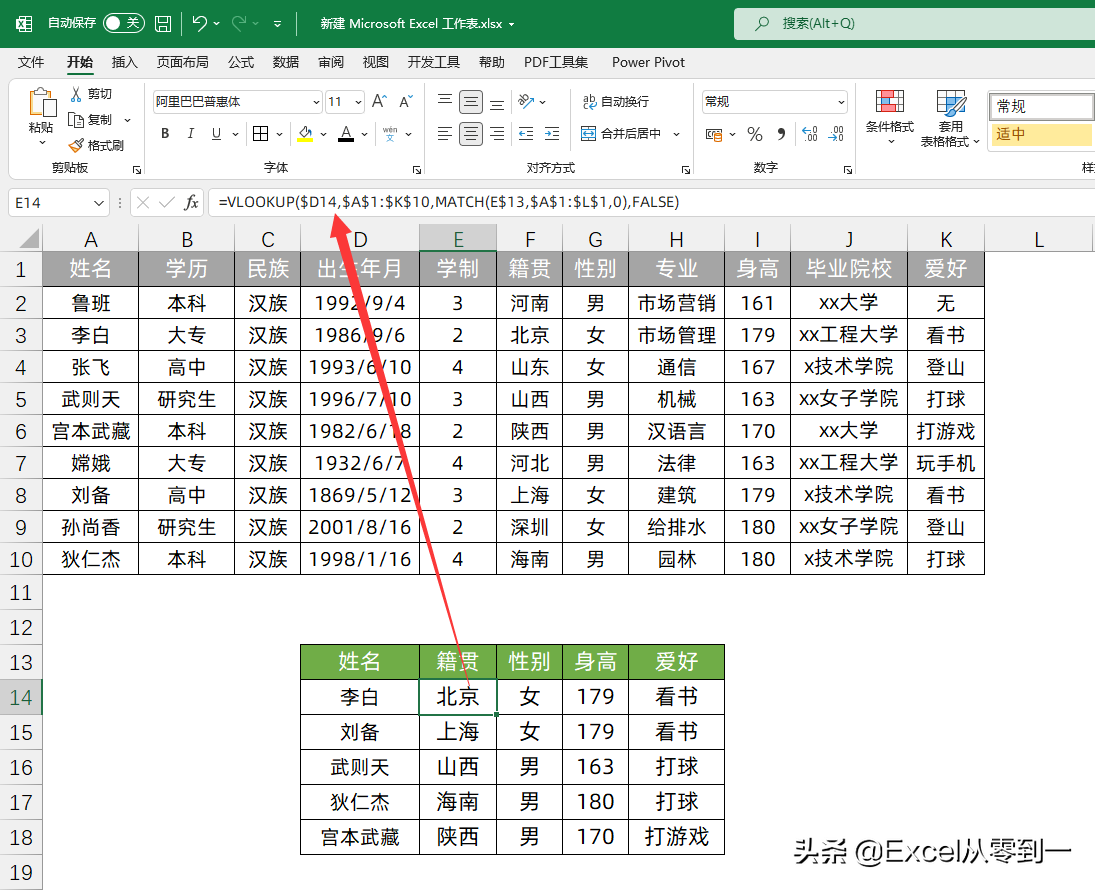Open the font name dropdown

pyautogui.click(x=316, y=102)
